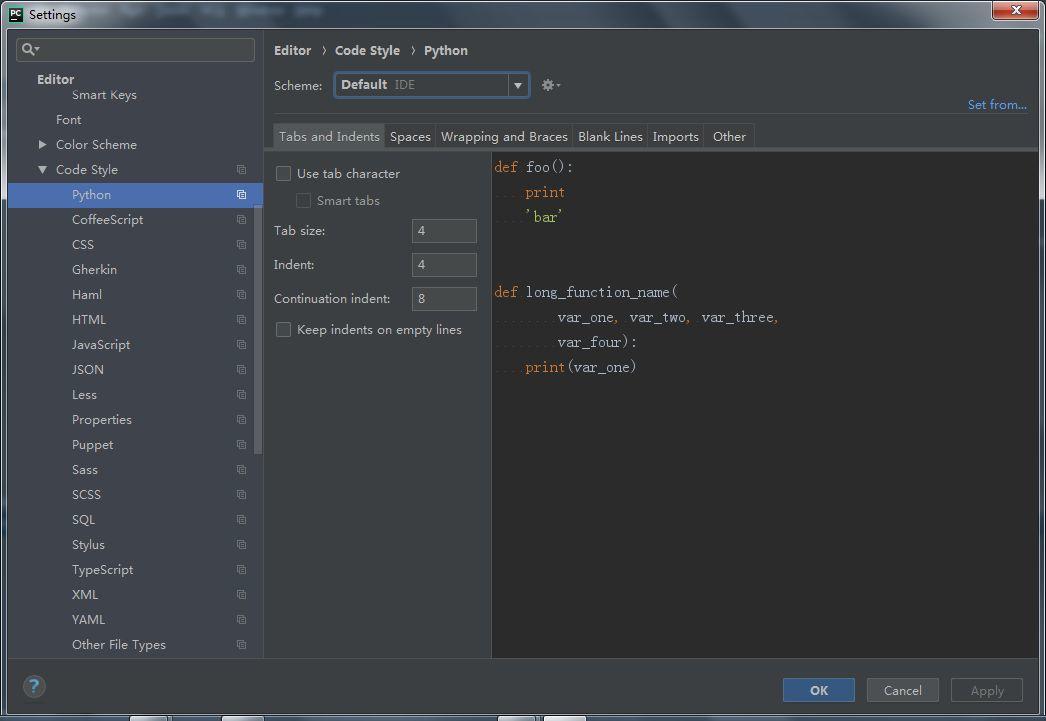Image resolution: width=1046 pixels, height=721 pixels.
Task: Click the scheme settings gear icon
Action: pyautogui.click(x=550, y=85)
